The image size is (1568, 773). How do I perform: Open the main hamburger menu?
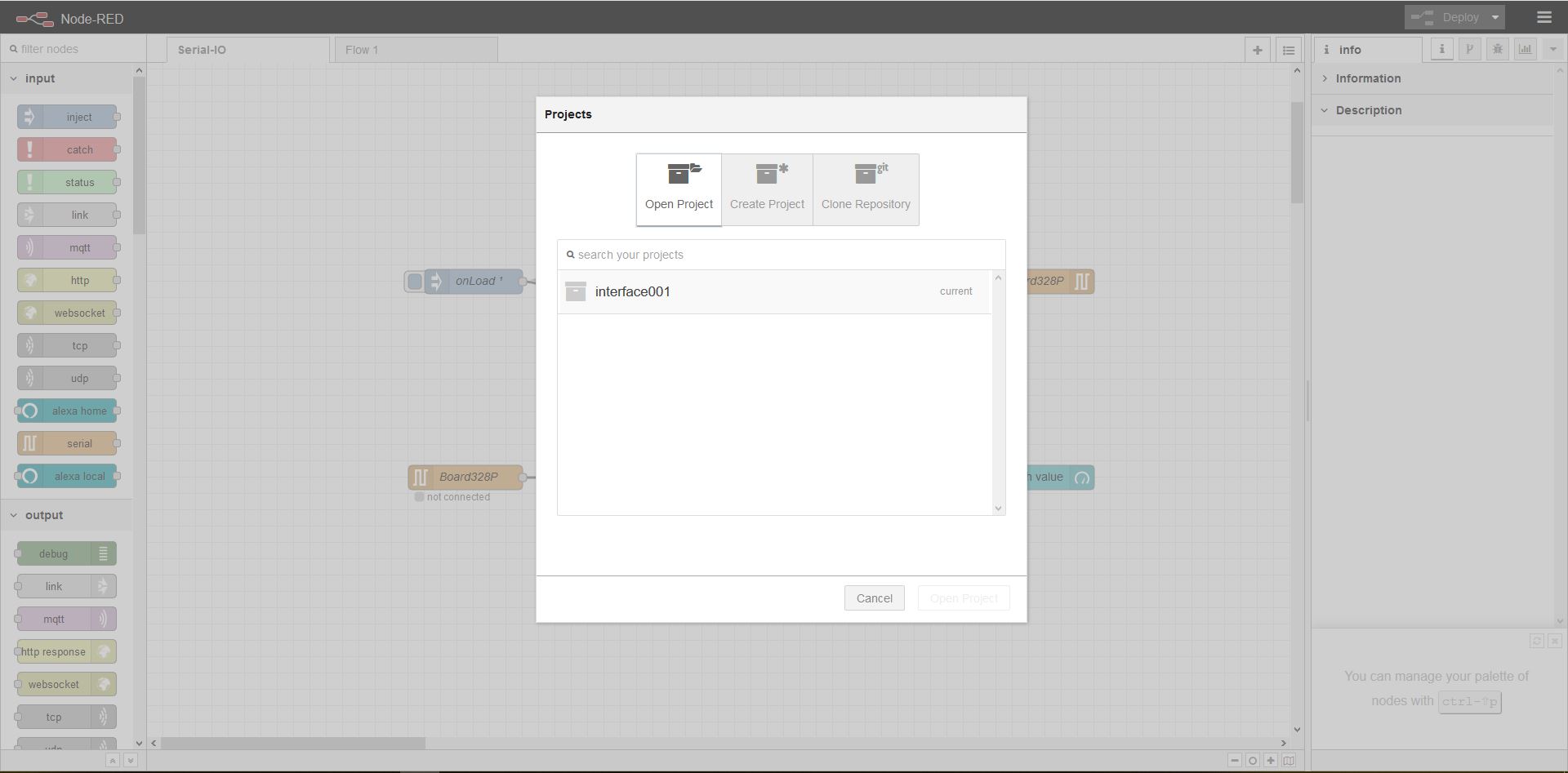(1543, 17)
